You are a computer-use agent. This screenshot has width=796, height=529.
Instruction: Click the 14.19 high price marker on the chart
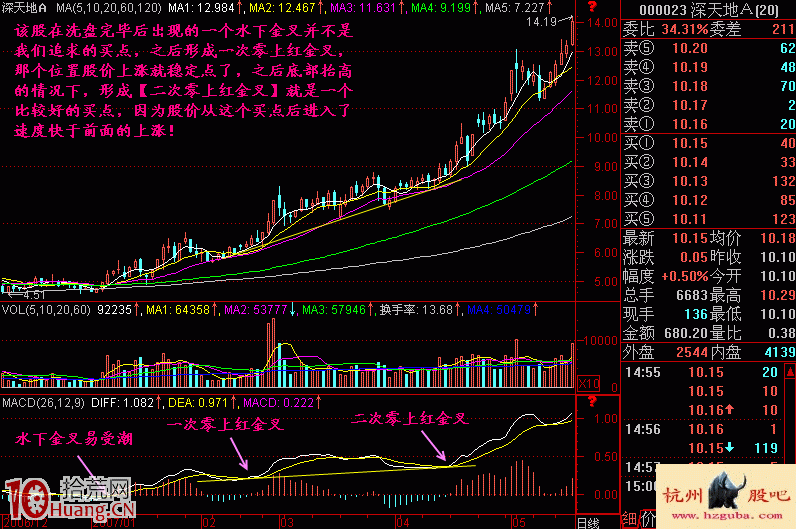tap(541, 21)
